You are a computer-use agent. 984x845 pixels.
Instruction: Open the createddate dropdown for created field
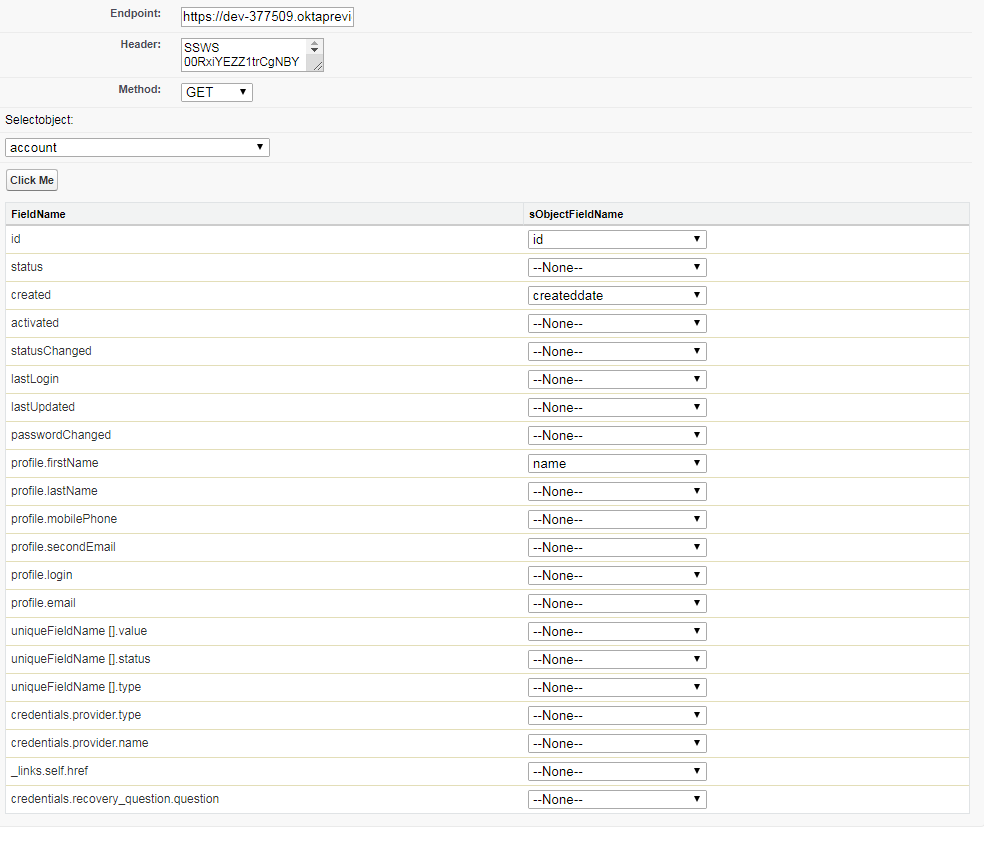point(616,295)
